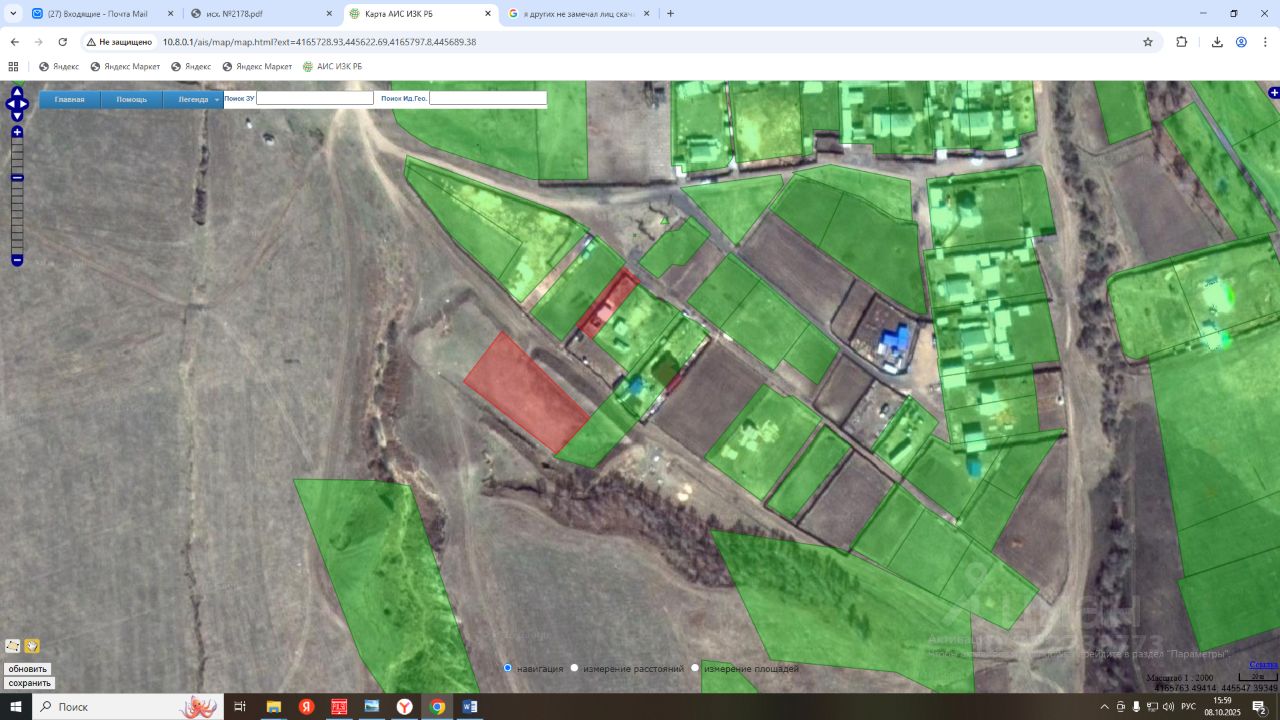Image resolution: width=1280 pixels, height=720 pixels.
Task: Expand the layer switcher plus icon at map corner
Action: tap(1274, 93)
